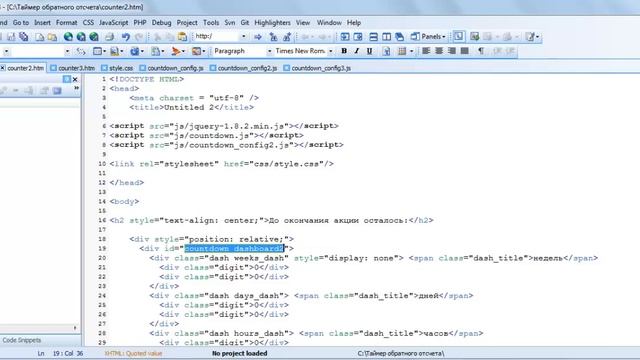Switch to countdown_config2.js tab
This screenshot has width=640, height=360.
(x=244, y=68)
